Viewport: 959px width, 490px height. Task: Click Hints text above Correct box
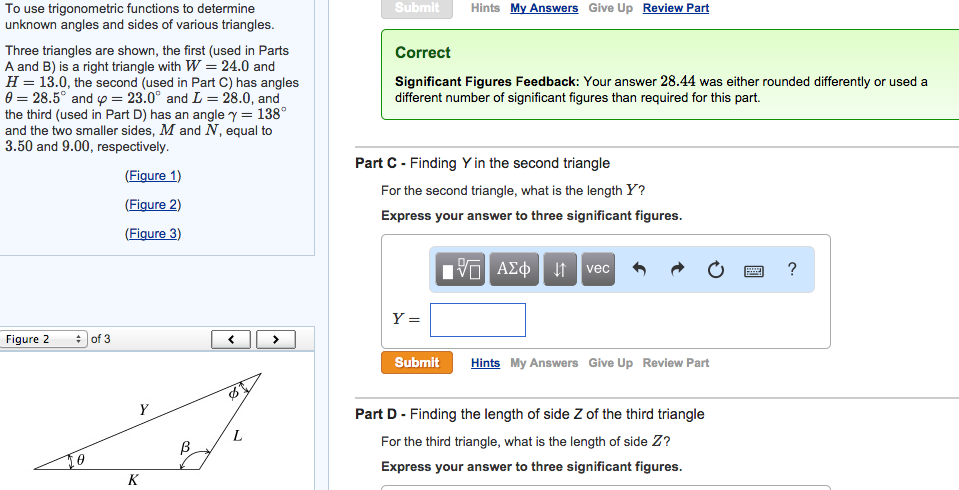pyautogui.click(x=486, y=8)
